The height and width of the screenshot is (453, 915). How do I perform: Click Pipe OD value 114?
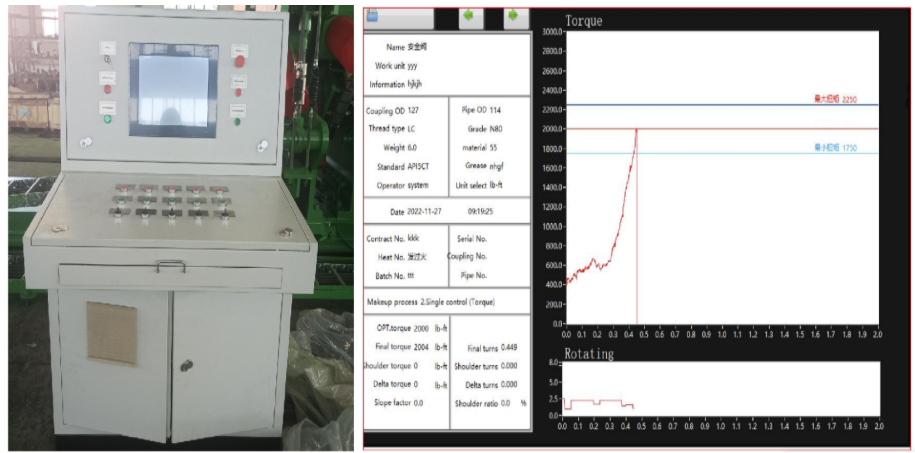tap(495, 110)
